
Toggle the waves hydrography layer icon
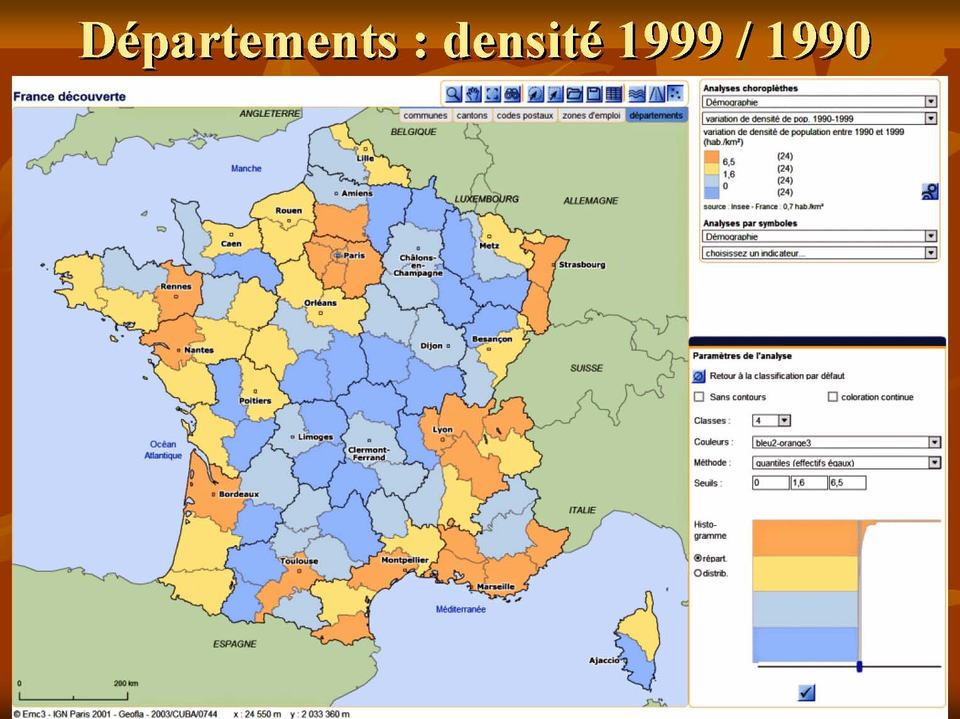[637, 94]
